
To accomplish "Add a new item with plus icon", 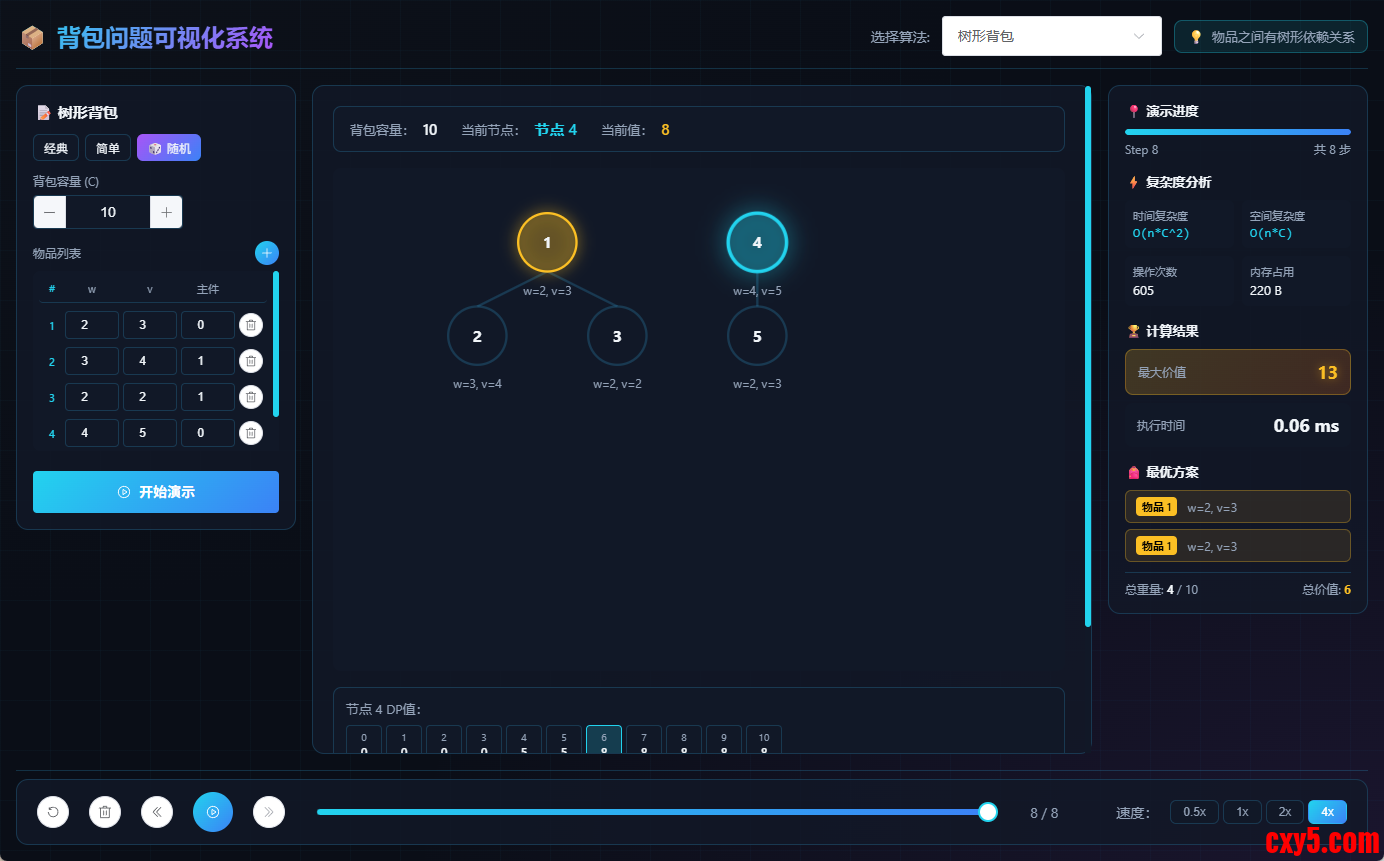I will (266, 253).
